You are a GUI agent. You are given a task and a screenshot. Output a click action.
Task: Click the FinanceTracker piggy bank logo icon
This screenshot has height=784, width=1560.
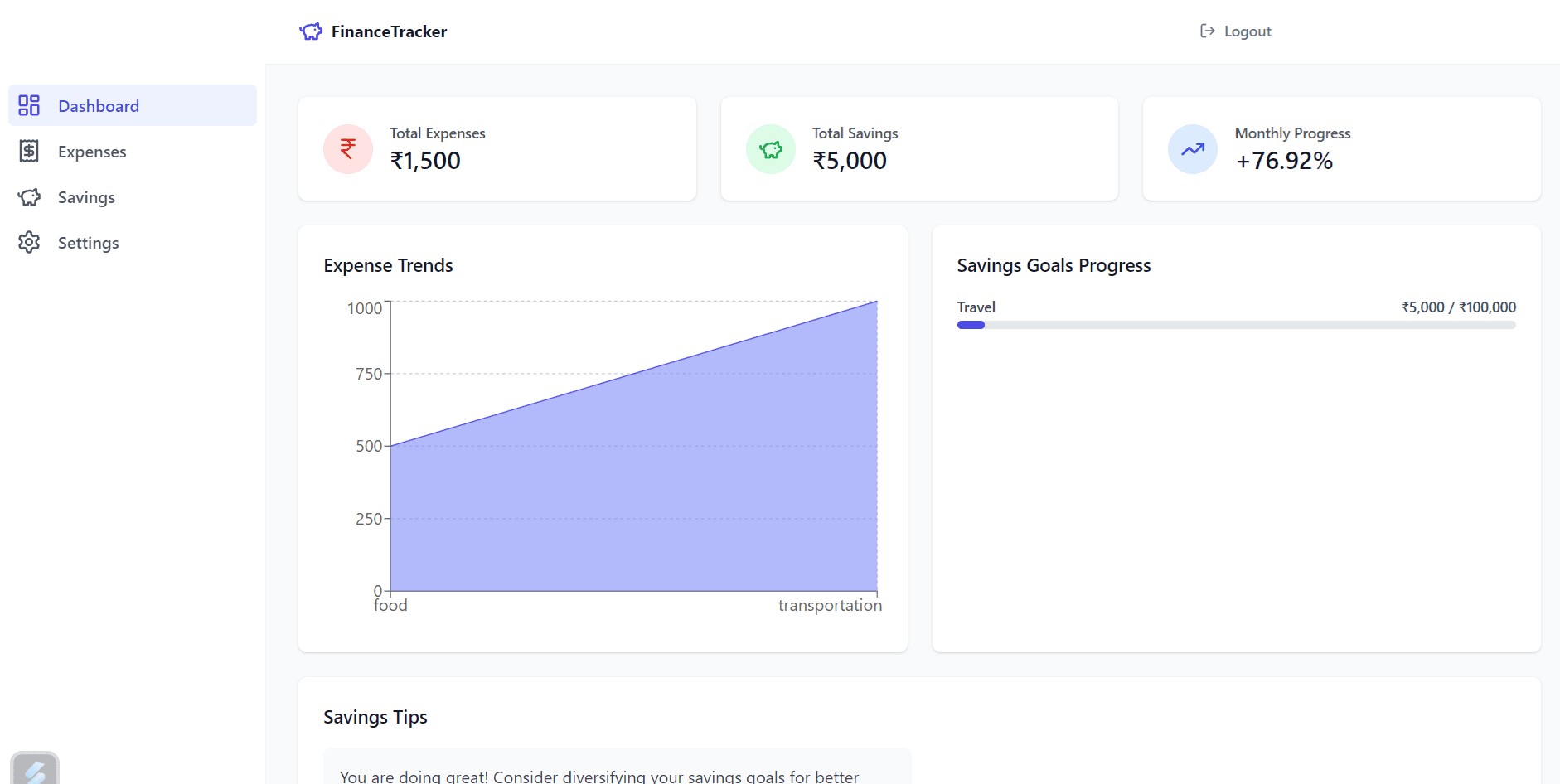(311, 31)
